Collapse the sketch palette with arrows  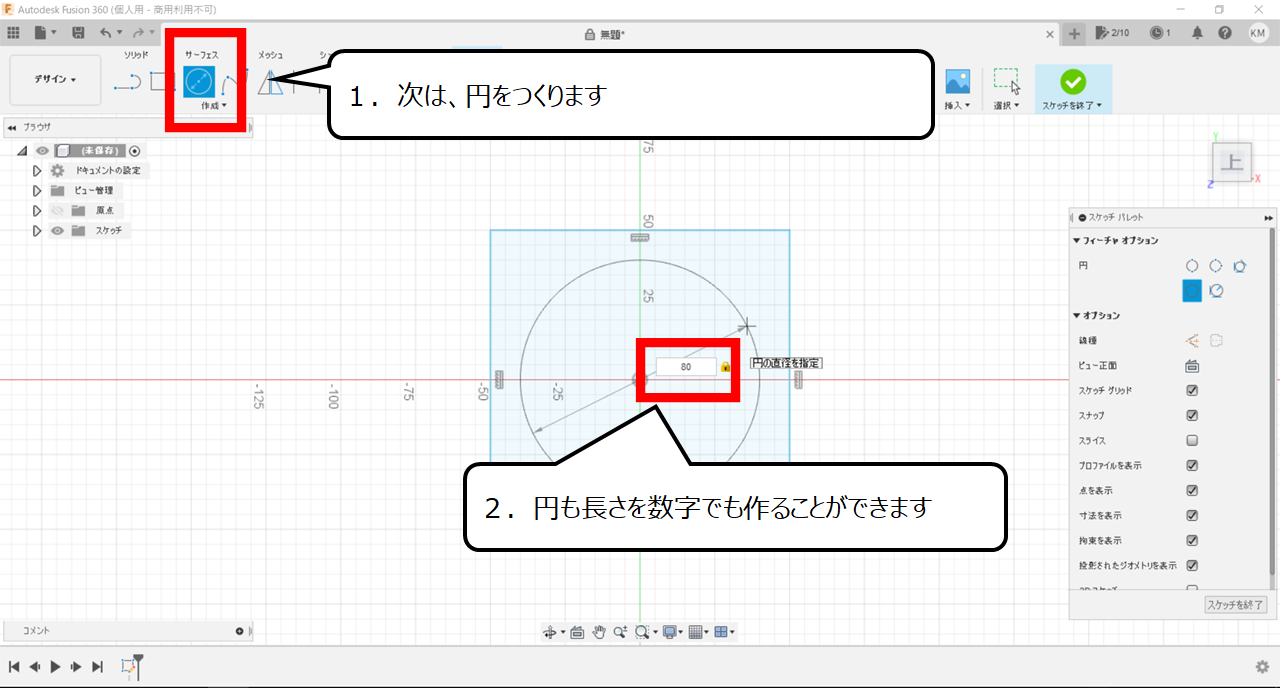click(x=1269, y=217)
